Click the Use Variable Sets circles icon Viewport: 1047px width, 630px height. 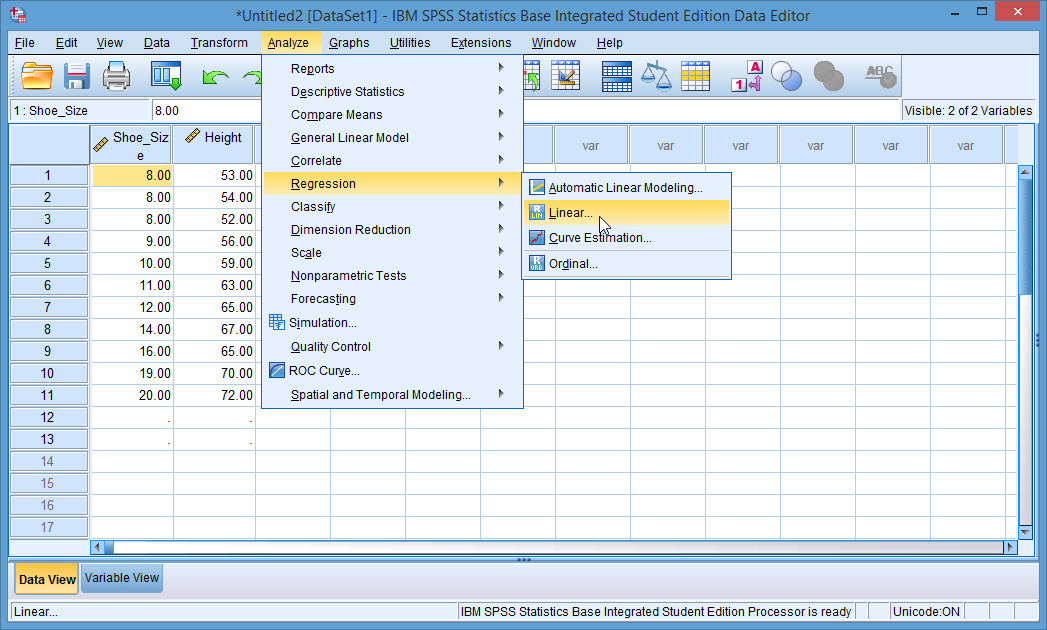[x=786, y=76]
